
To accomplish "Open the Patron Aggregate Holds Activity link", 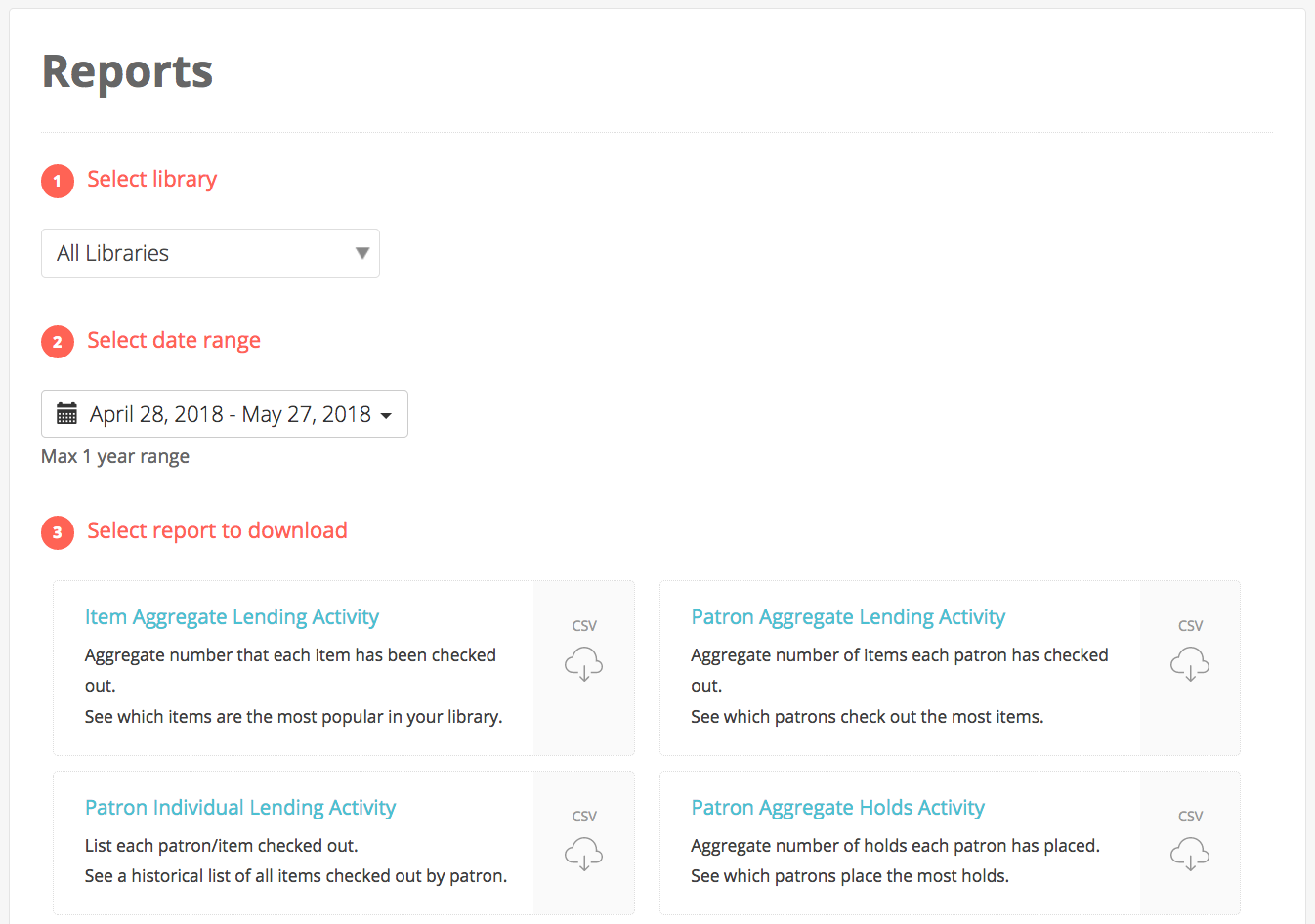I will pos(837,808).
